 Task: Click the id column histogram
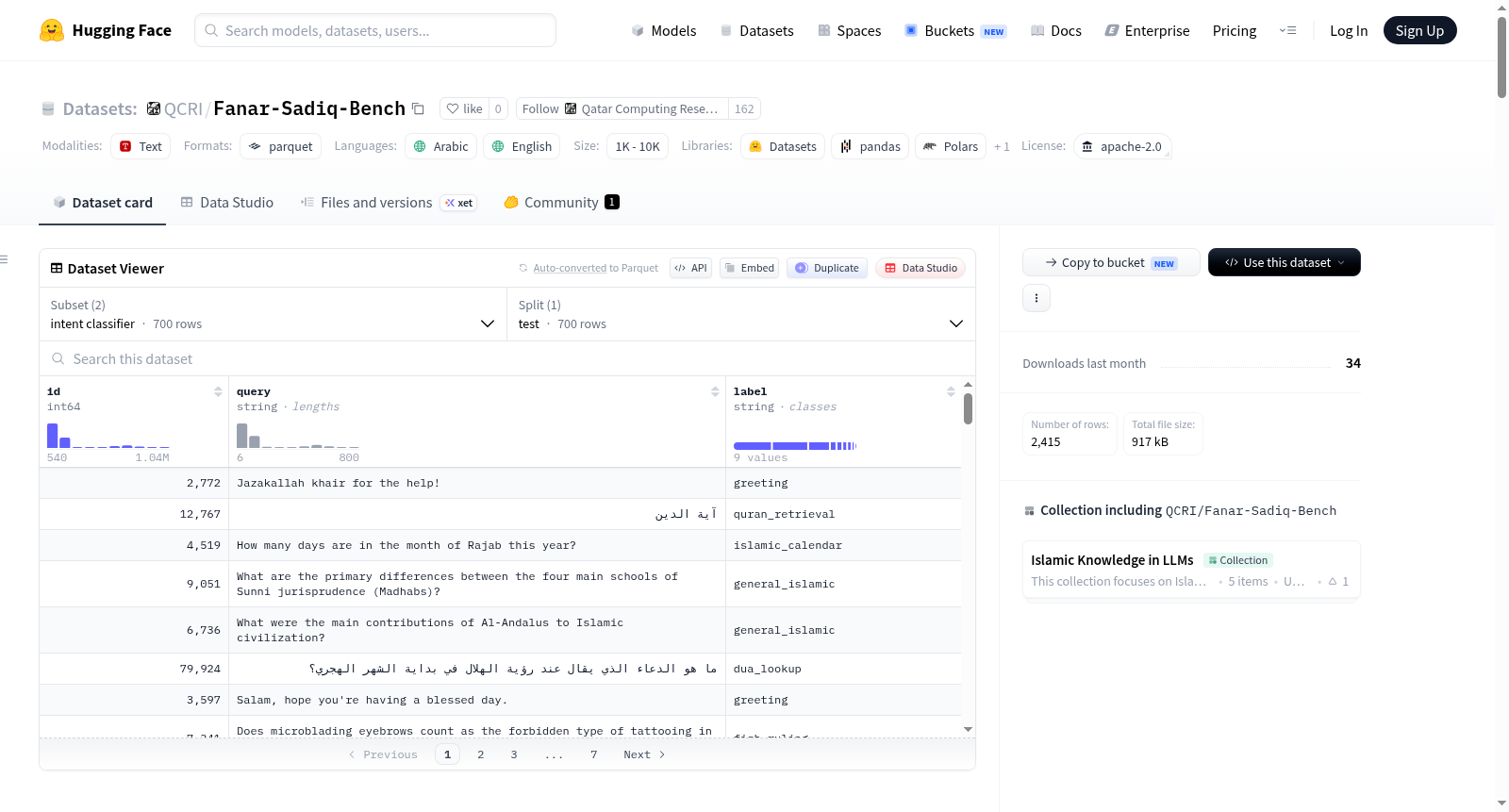pos(108,435)
